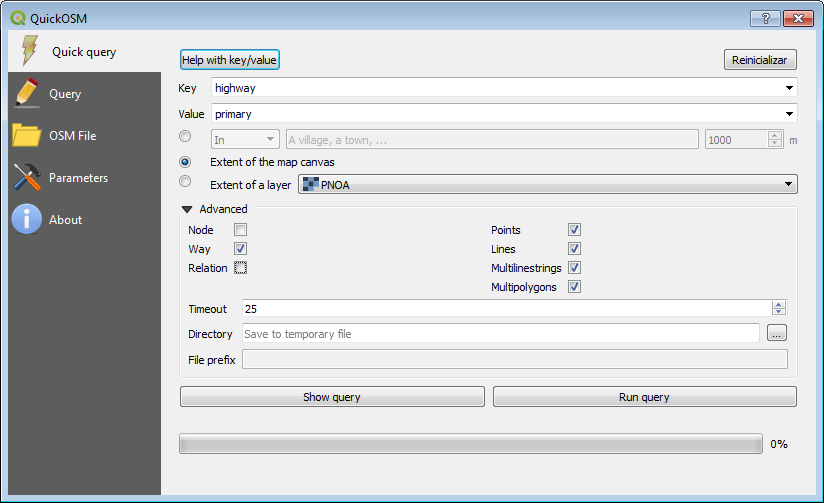Click the query progress bar

click(x=471, y=444)
